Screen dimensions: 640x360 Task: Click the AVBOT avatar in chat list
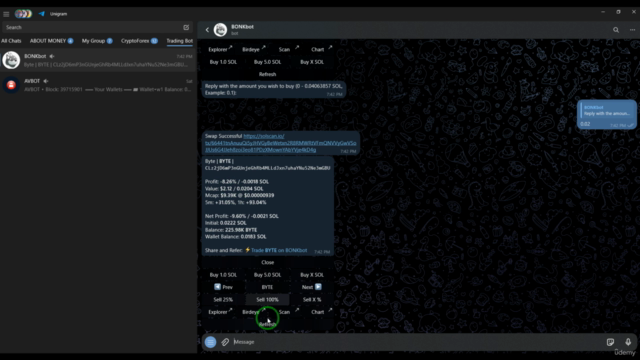(11, 85)
